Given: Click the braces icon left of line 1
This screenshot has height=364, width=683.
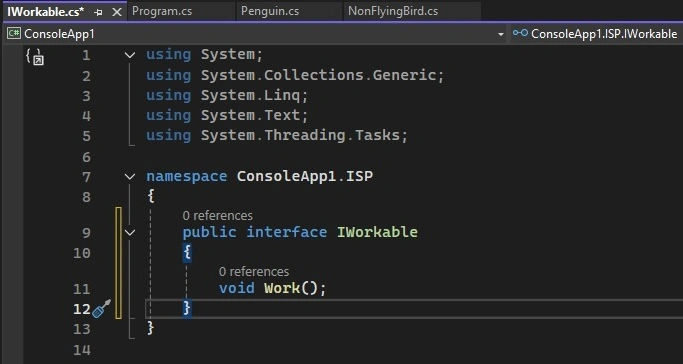Looking at the screenshot, I should pos(34,57).
